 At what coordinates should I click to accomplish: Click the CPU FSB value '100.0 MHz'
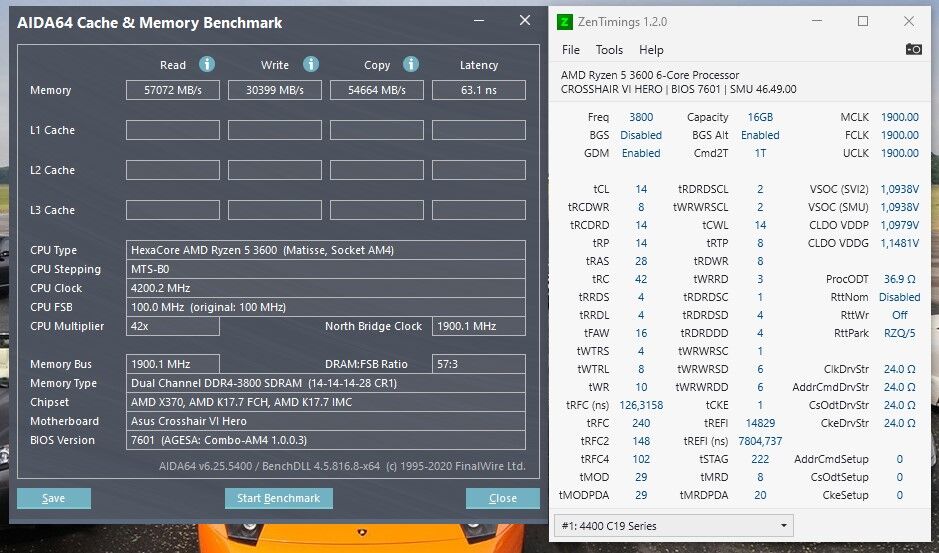[x=326, y=307]
